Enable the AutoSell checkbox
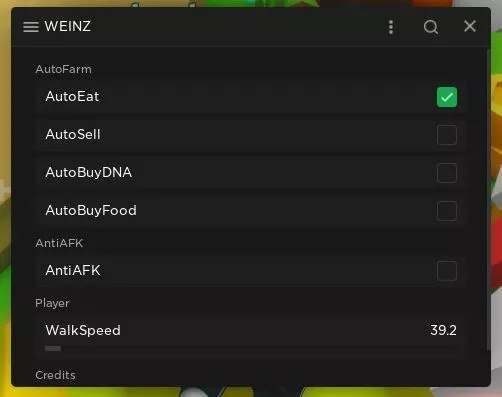The image size is (502, 397). click(447, 135)
